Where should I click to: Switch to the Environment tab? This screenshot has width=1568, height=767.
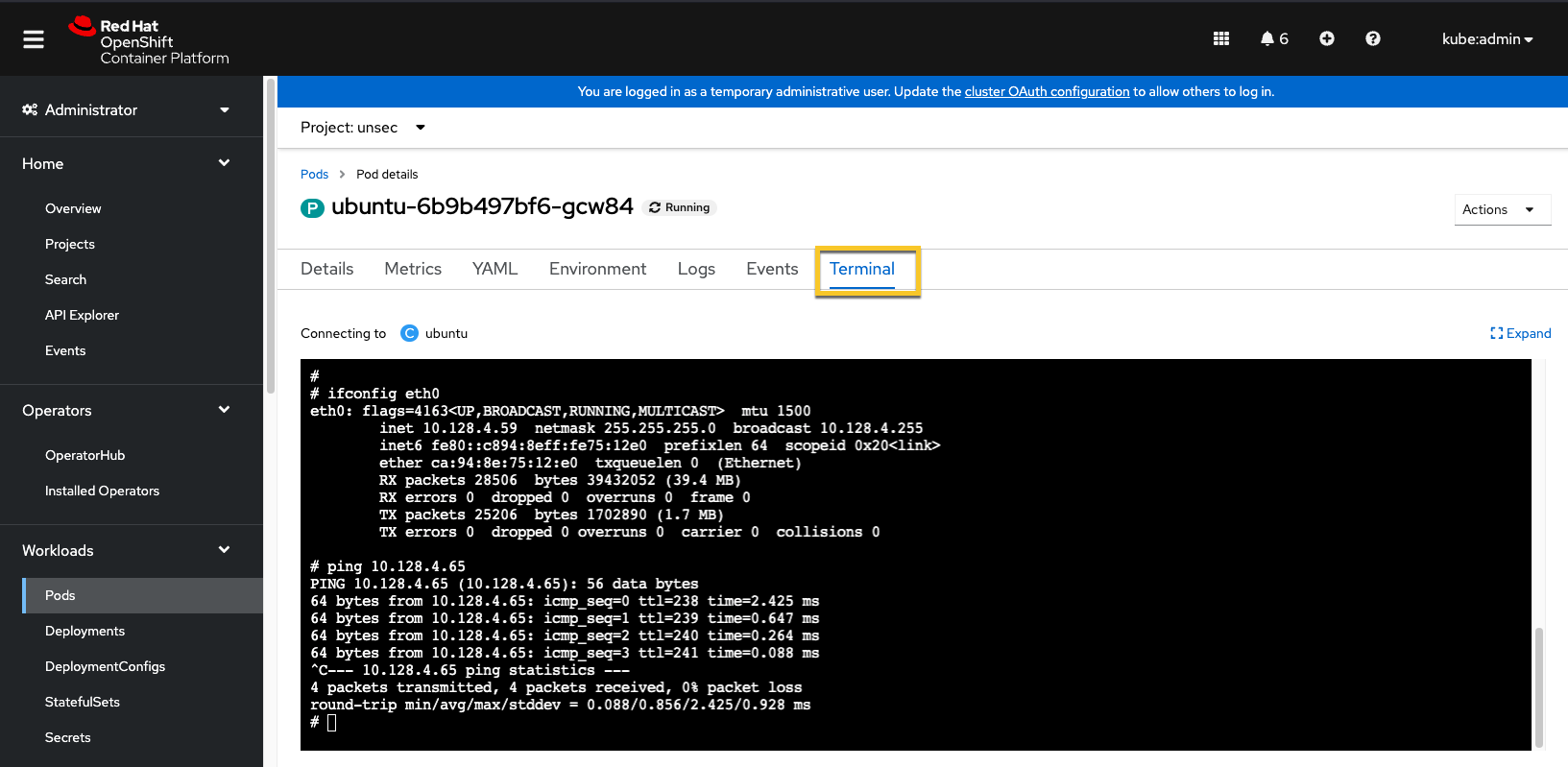597,270
